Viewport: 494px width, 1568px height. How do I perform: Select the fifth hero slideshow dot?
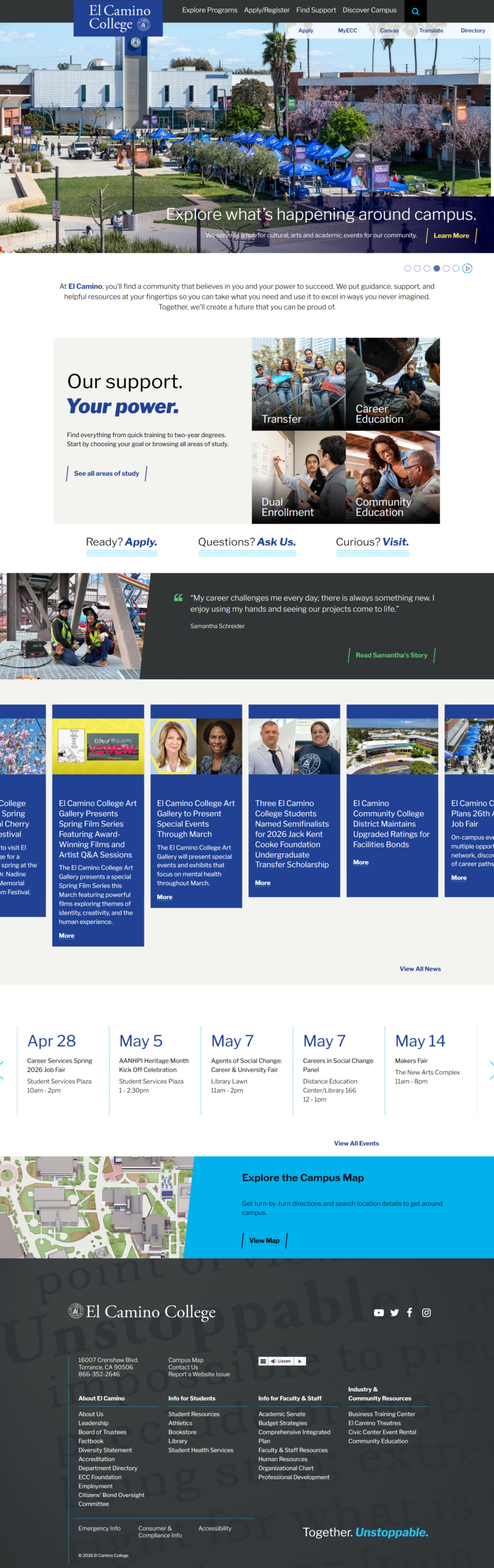tap(446, 268)
